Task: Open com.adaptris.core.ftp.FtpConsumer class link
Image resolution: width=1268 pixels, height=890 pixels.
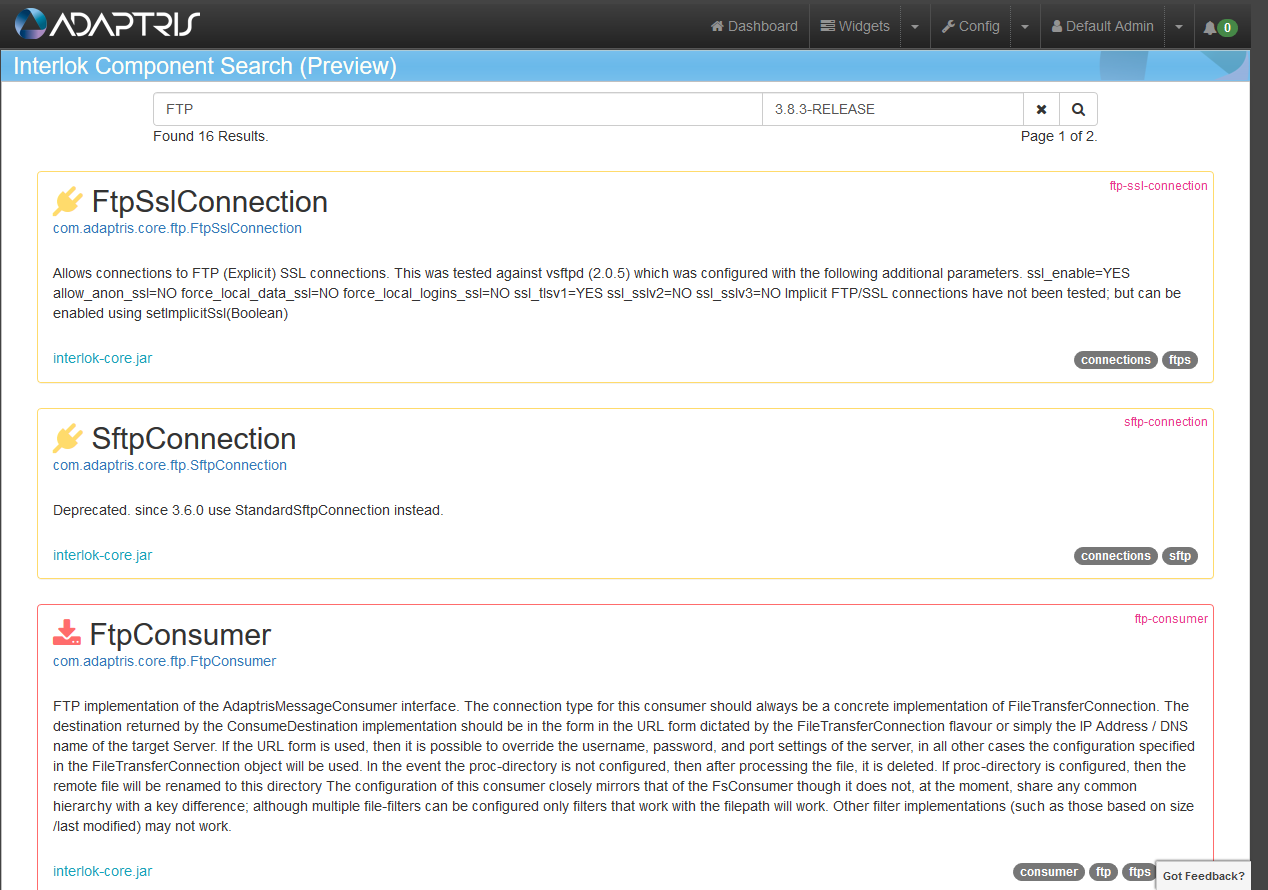Action: coord(165,661)
